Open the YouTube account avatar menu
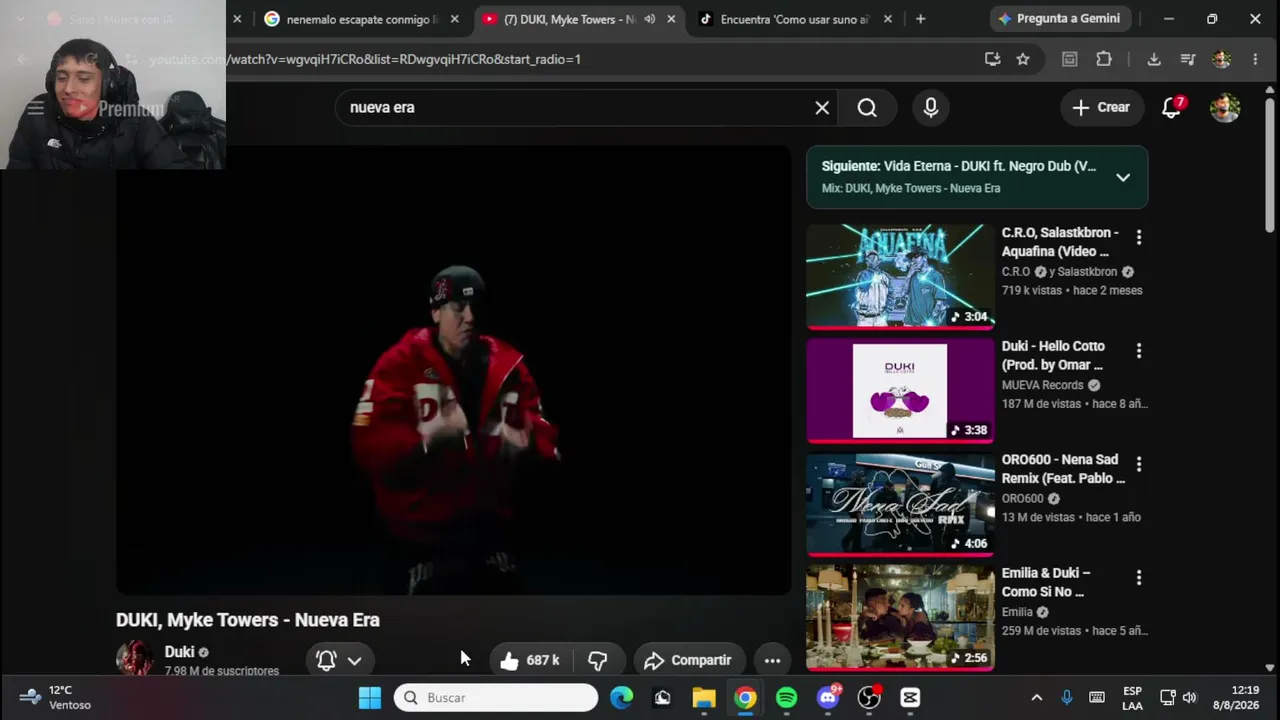Image resolution: width=1280 pixels, height=720 pixels. (x=1225, y=107)
